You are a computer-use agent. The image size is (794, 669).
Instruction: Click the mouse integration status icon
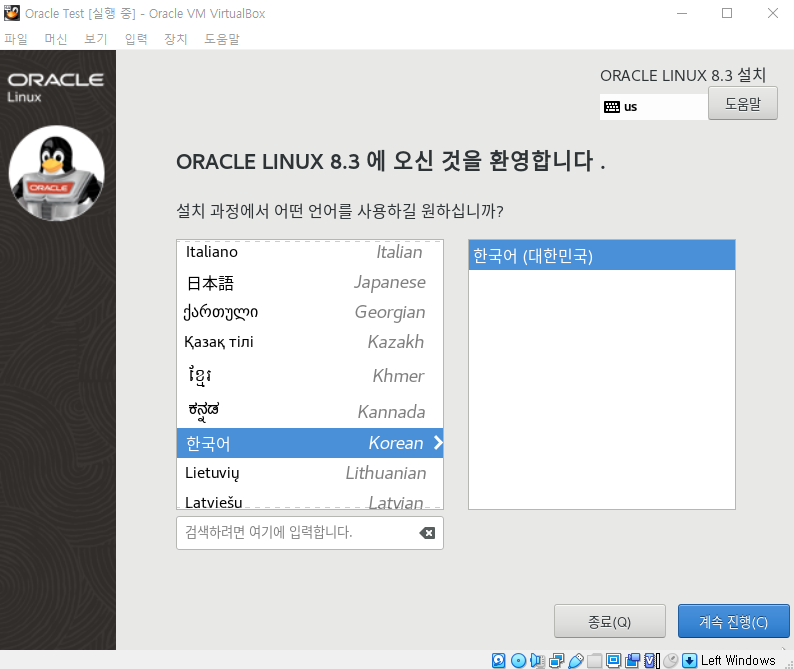pos(670,660)
